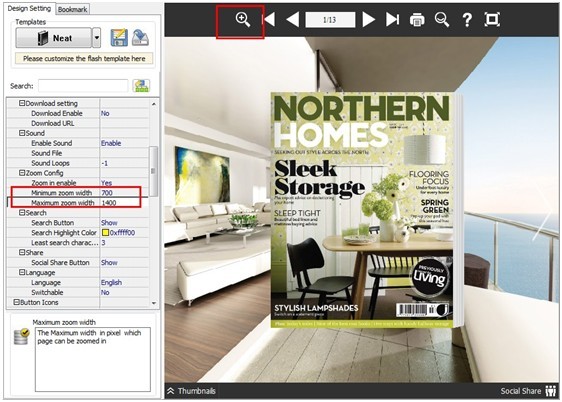Select the Download URL row
Image resolution: width=562 pixels, height=402 pixels.
tap(78, 123)
